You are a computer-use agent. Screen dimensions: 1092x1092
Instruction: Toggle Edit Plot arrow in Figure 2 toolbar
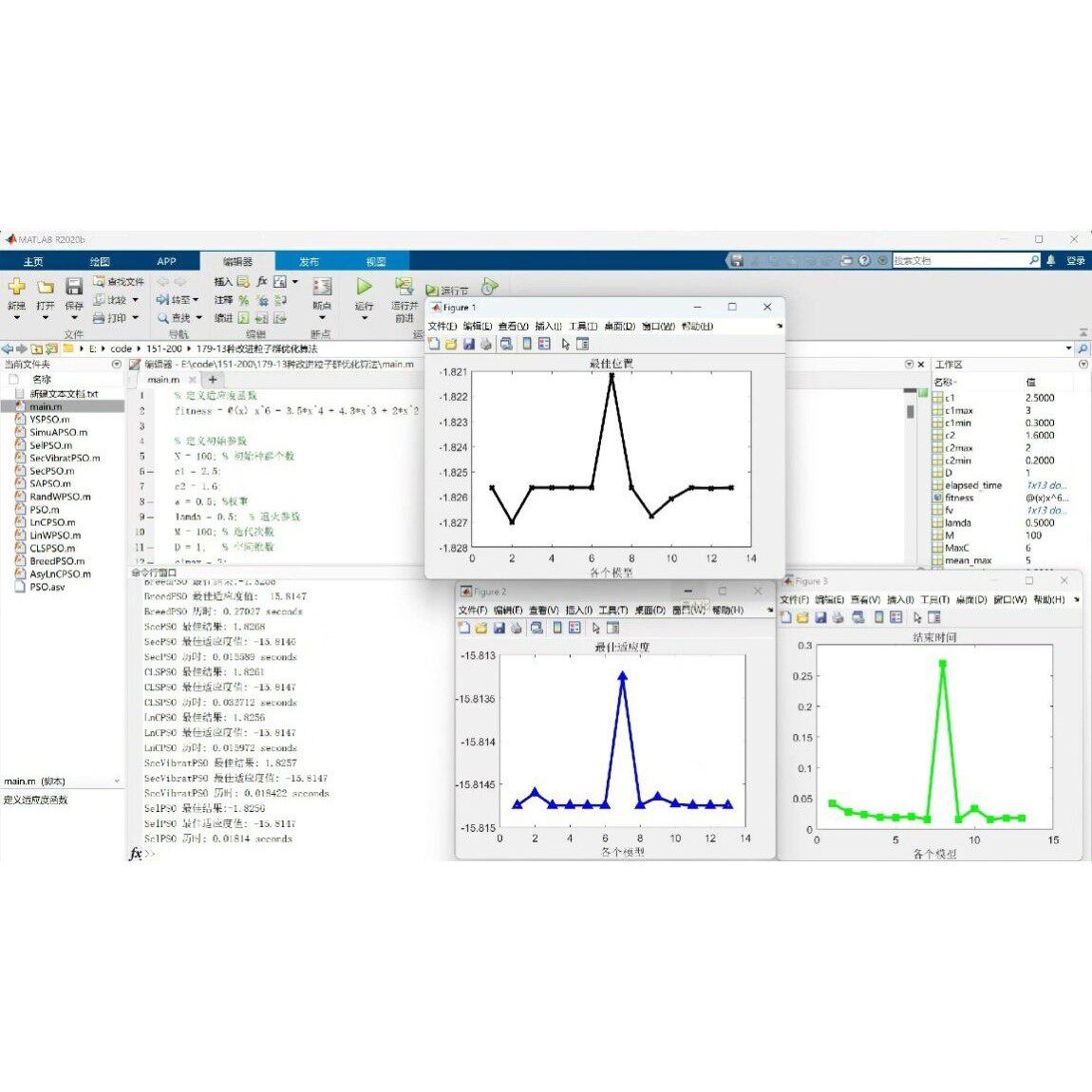pos(595,629)
